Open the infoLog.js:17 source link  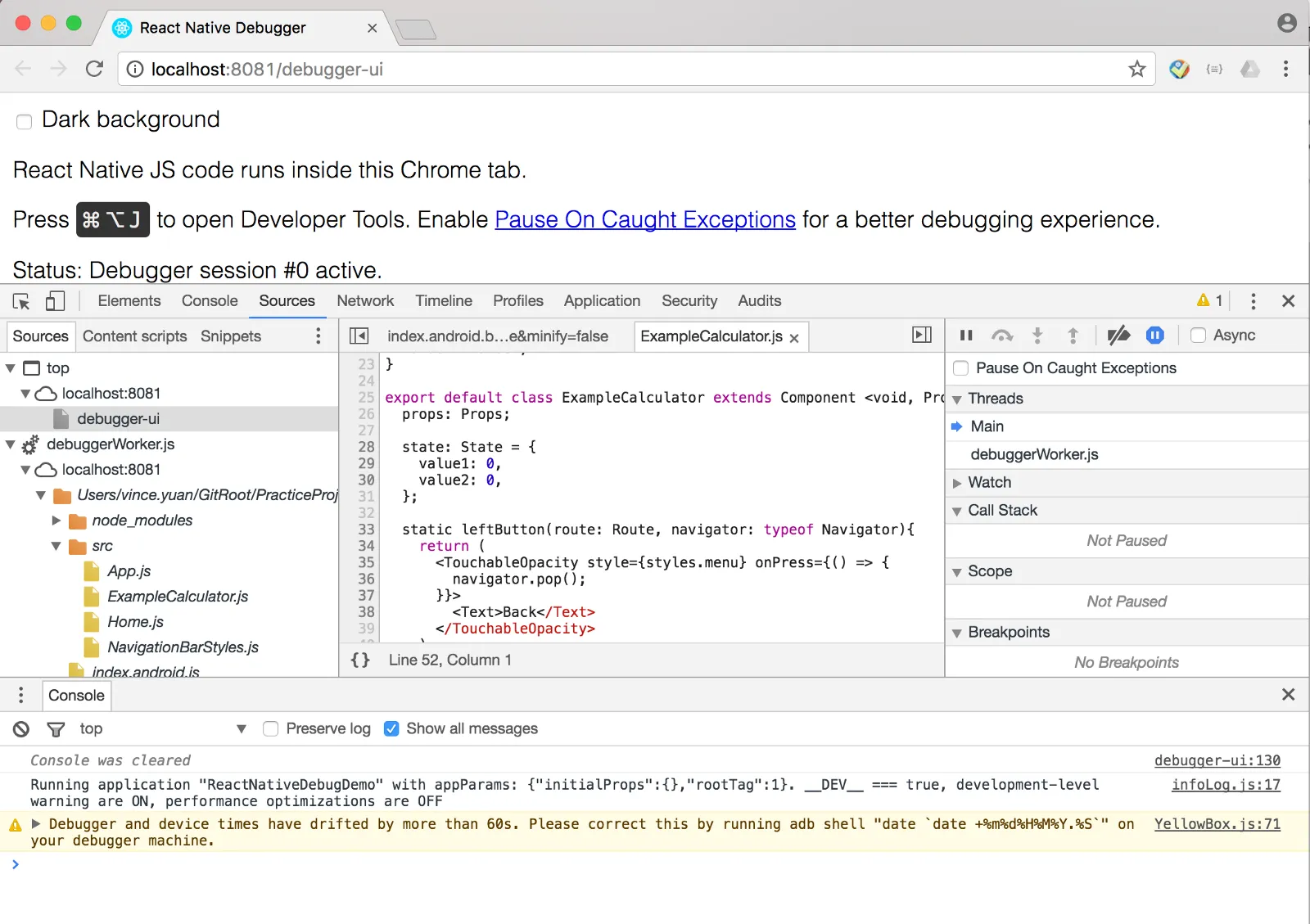tap(1226, 784)
